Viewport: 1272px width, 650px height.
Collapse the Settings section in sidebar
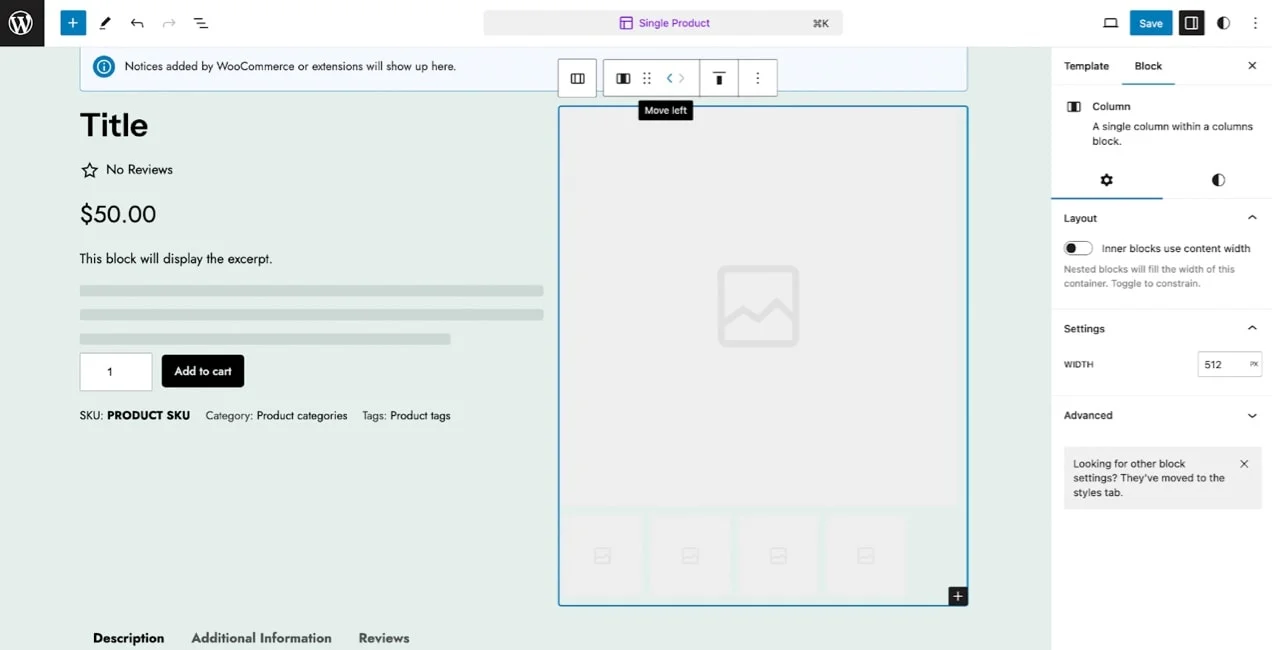1252,328
